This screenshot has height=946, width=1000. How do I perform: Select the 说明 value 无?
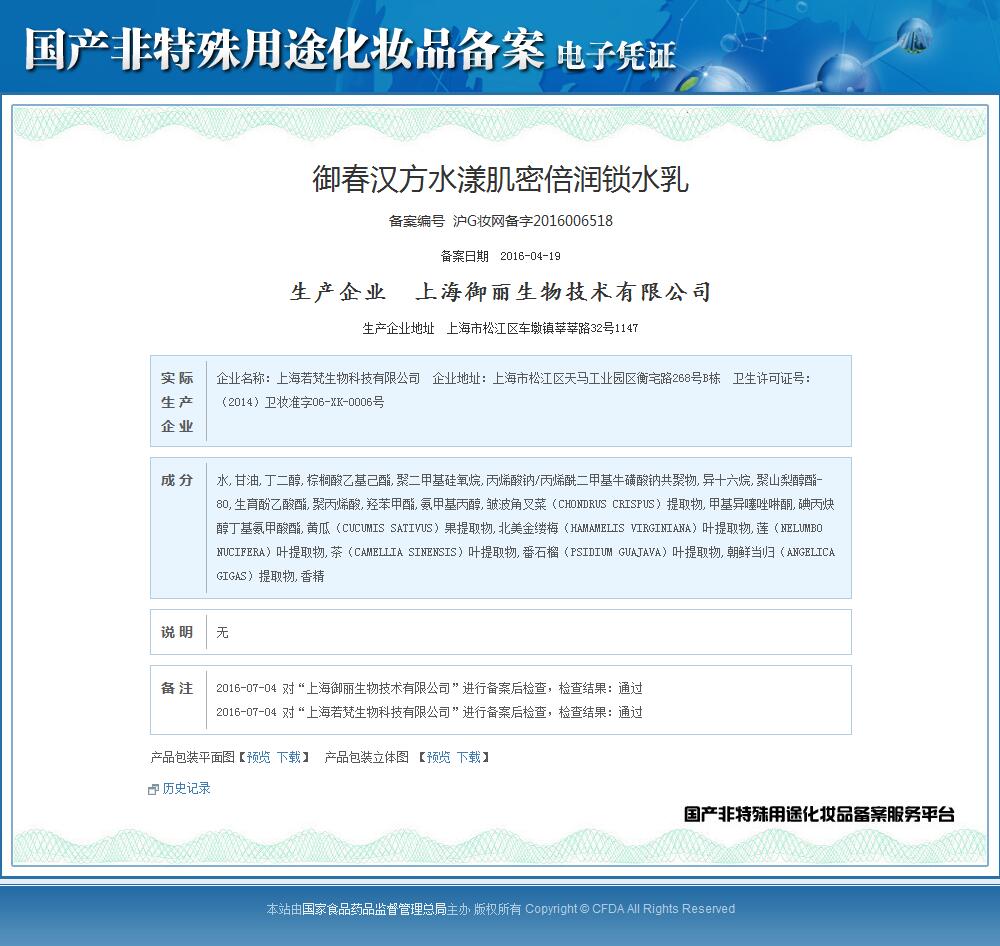click(x=222, y=632)
